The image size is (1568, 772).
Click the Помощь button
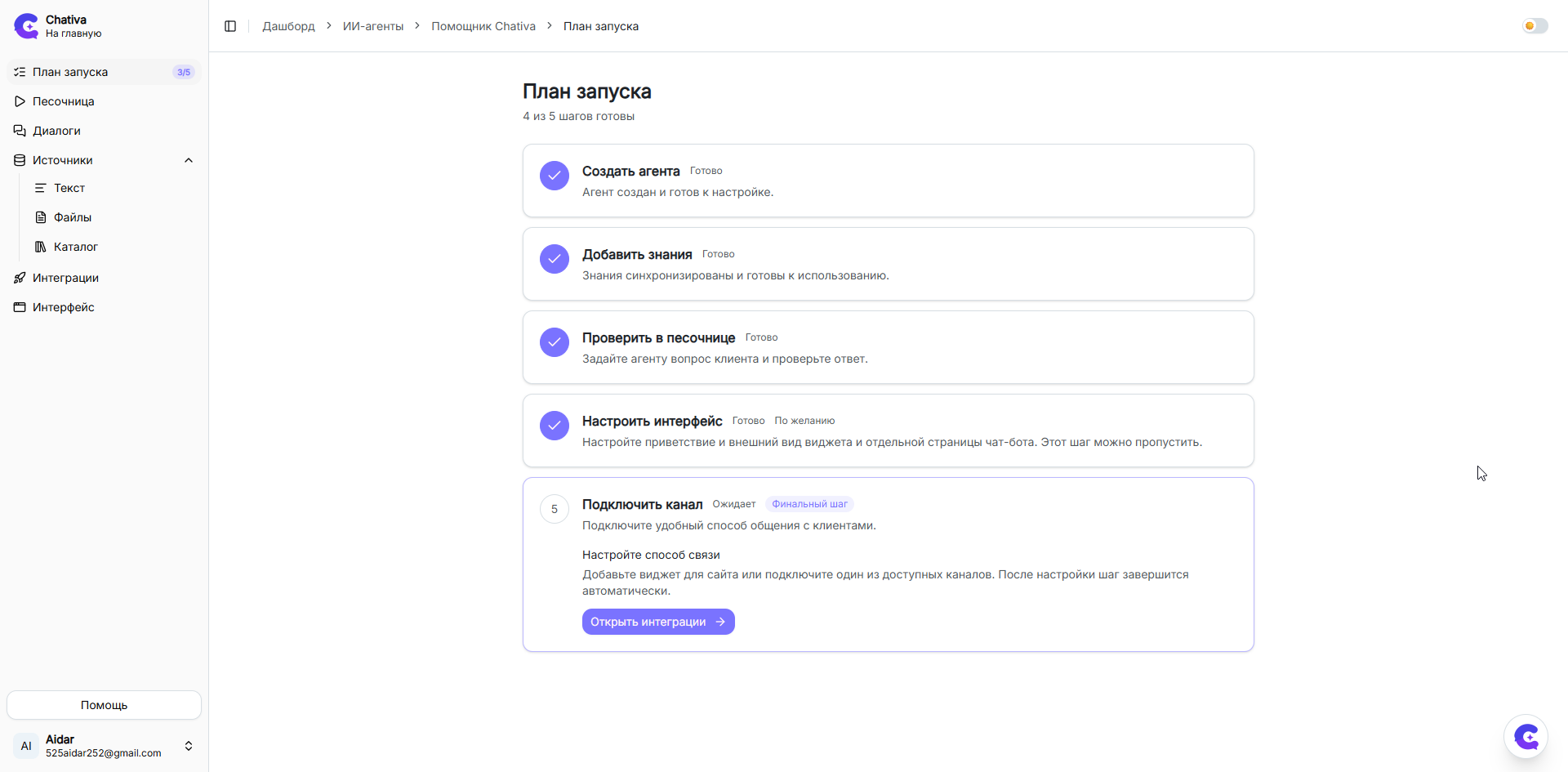click(x=104, y=705)
